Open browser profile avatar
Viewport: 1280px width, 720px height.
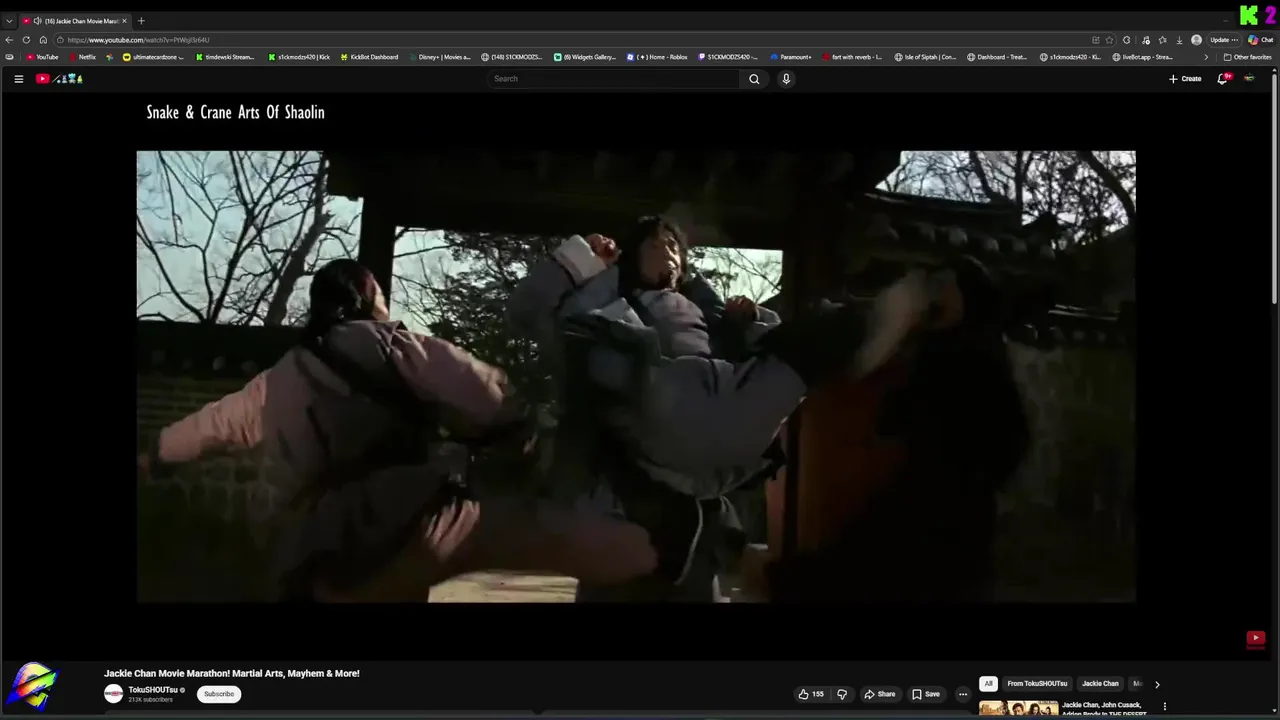coord(1196,40)
